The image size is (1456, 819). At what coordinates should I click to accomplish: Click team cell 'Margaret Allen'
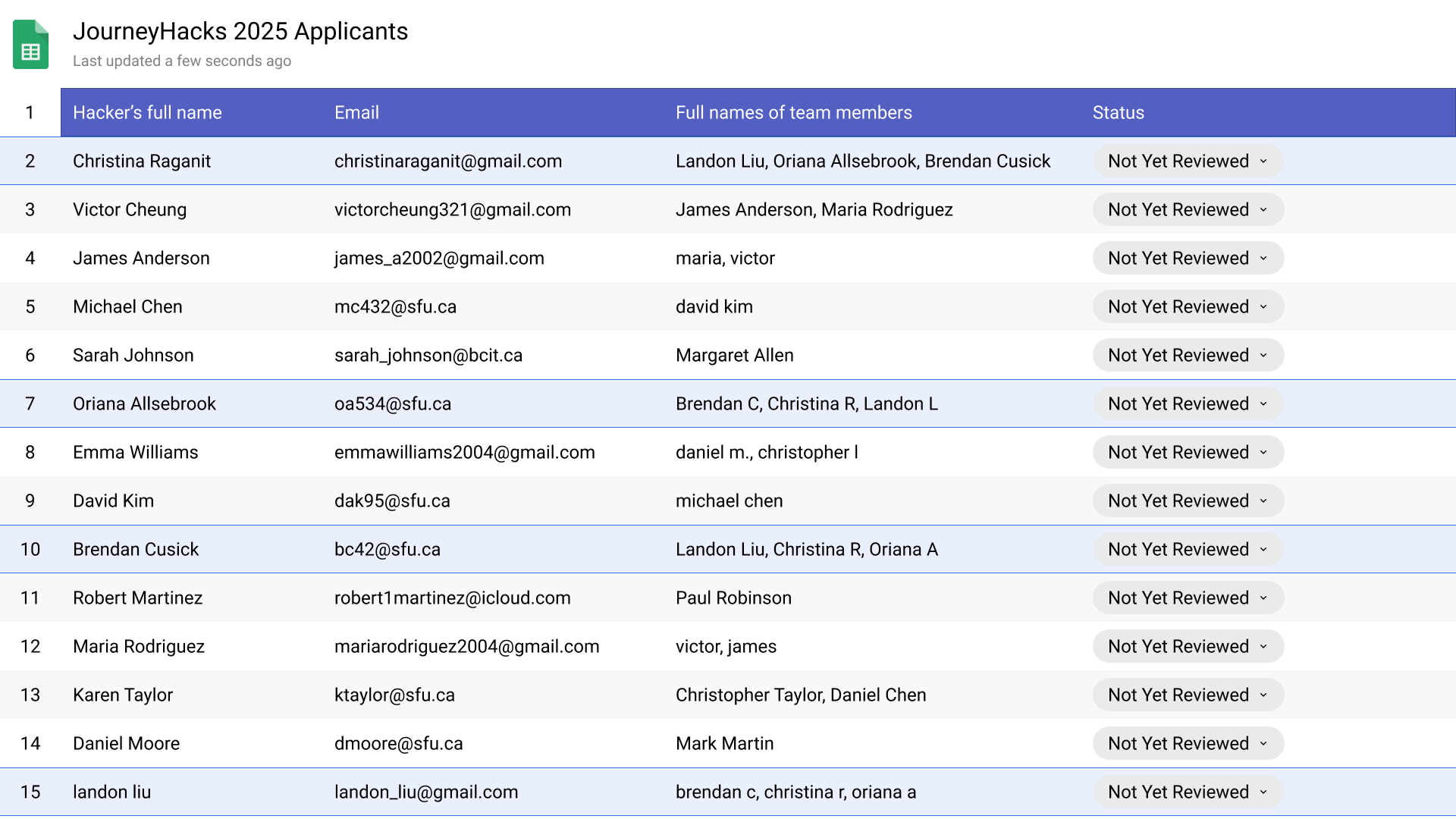pyautogui.click(x=735, y=355)
